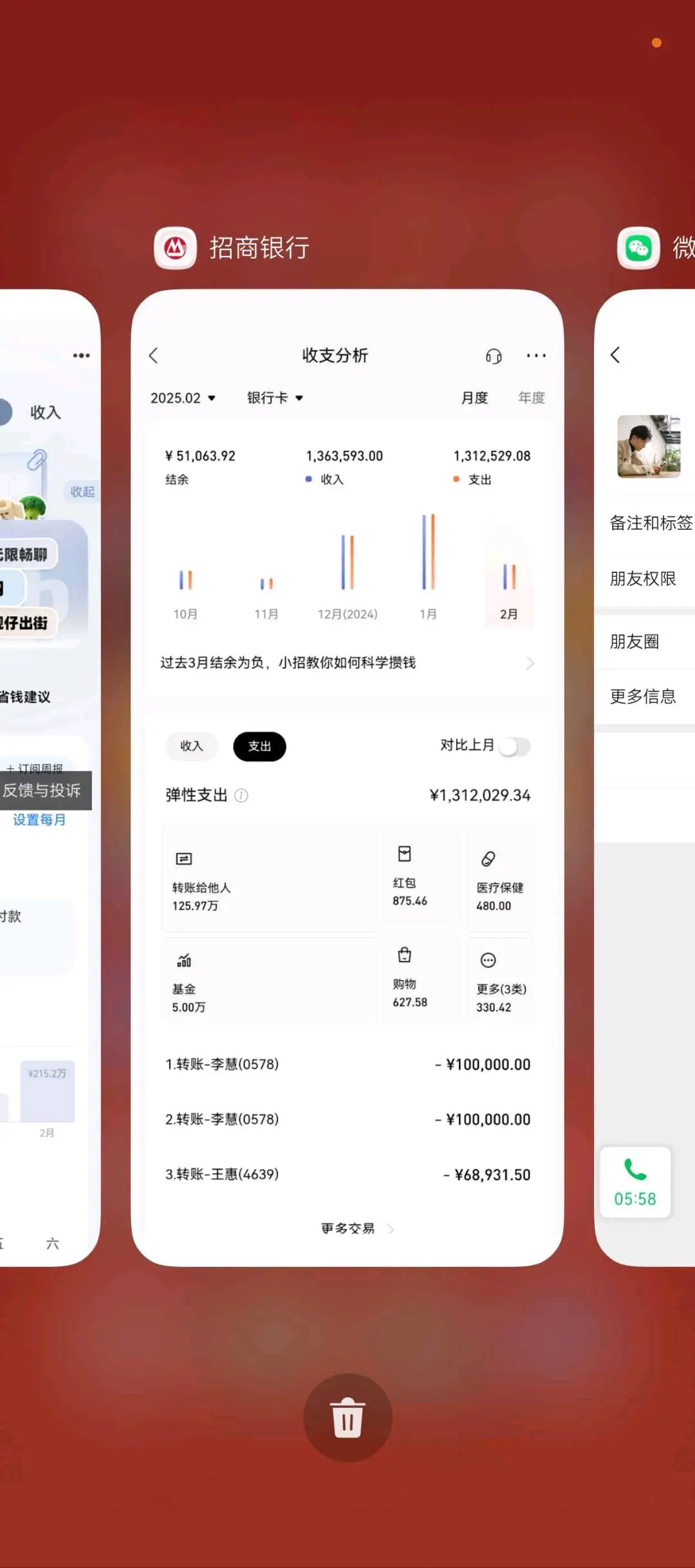Open second 转账-李慧(0578) transaction row
Viewport: 695px width, 1568px height.
coord(347,1120)
